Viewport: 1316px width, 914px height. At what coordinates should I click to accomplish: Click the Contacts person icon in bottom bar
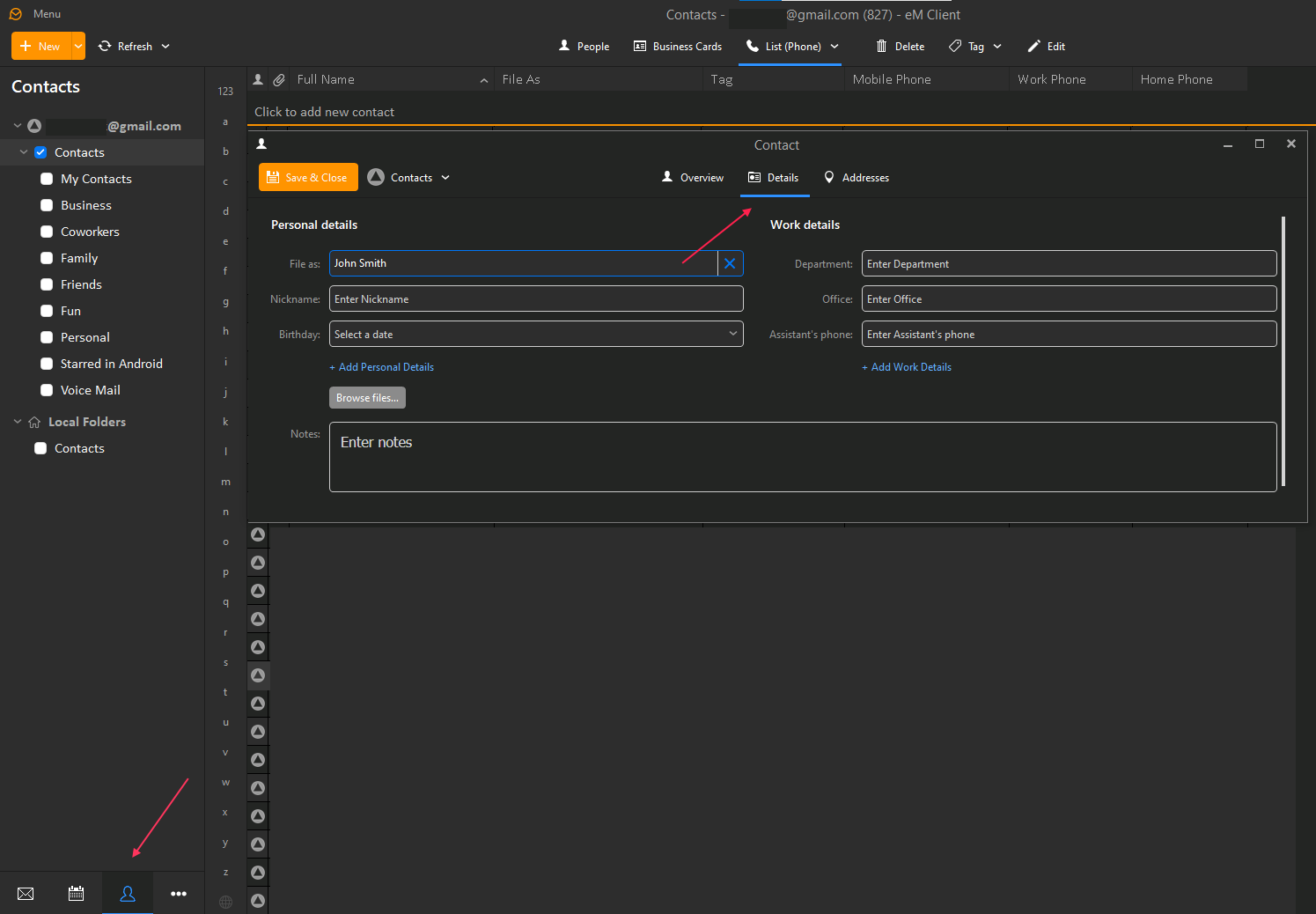(x=128, y=894)
